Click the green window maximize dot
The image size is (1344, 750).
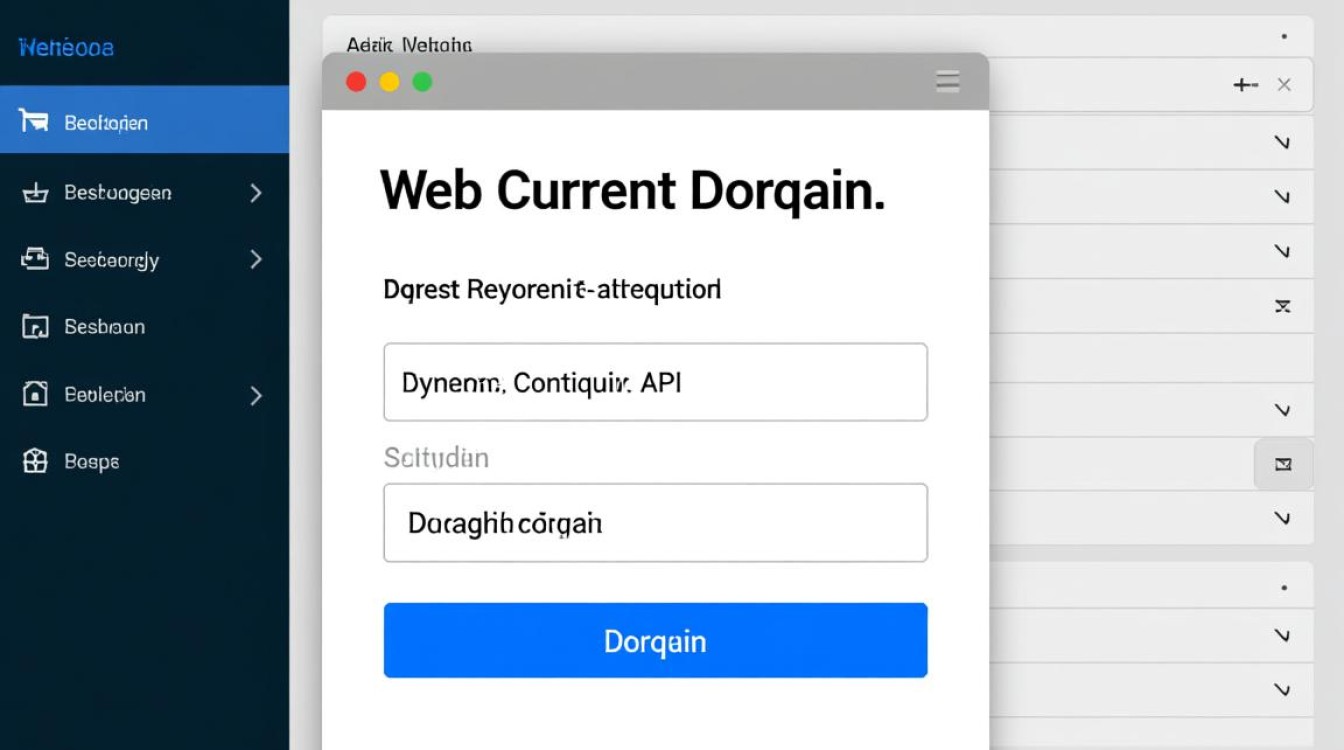pos(422,82)
